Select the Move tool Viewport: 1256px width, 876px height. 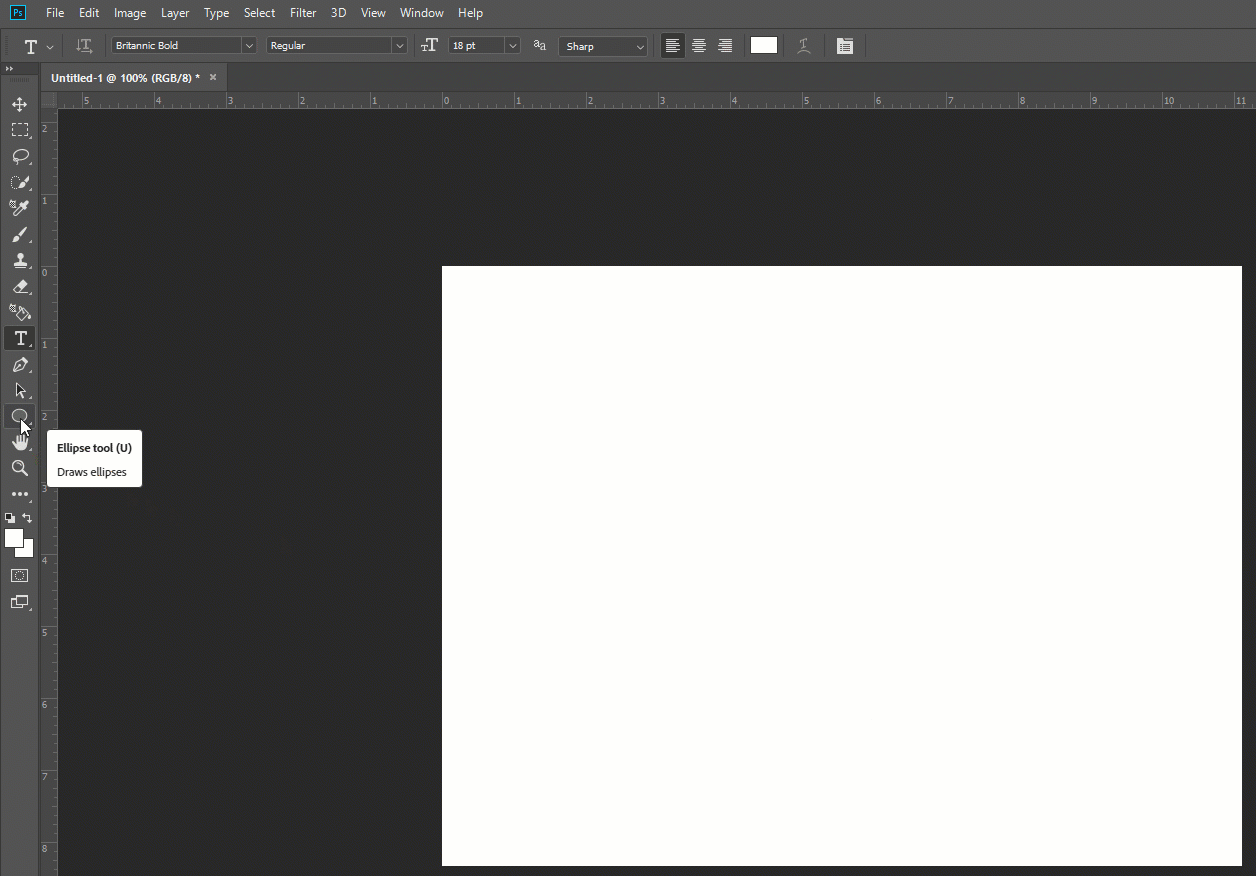point(20,104)
